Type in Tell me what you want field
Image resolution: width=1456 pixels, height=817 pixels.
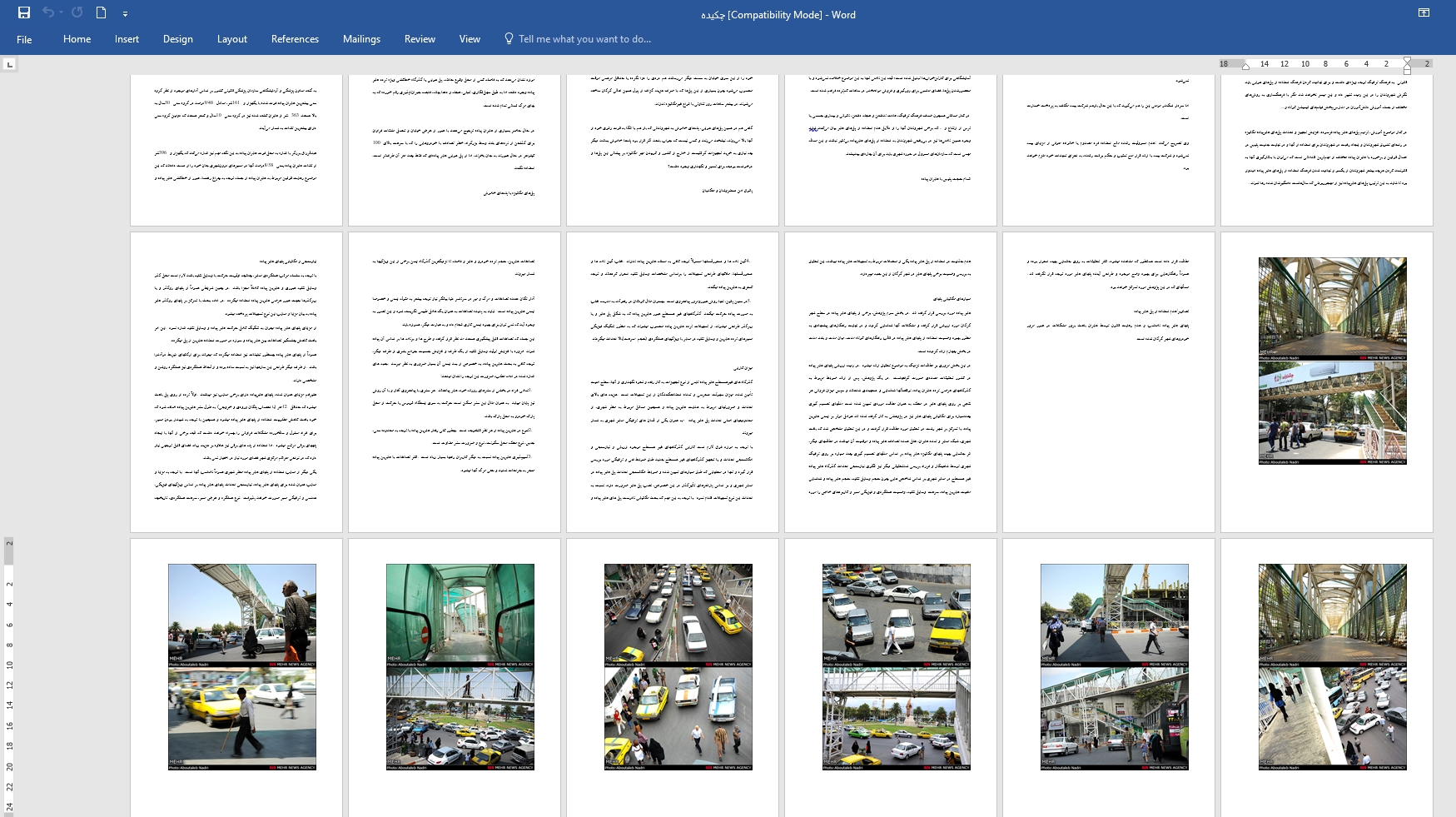[x=584, y=39]
